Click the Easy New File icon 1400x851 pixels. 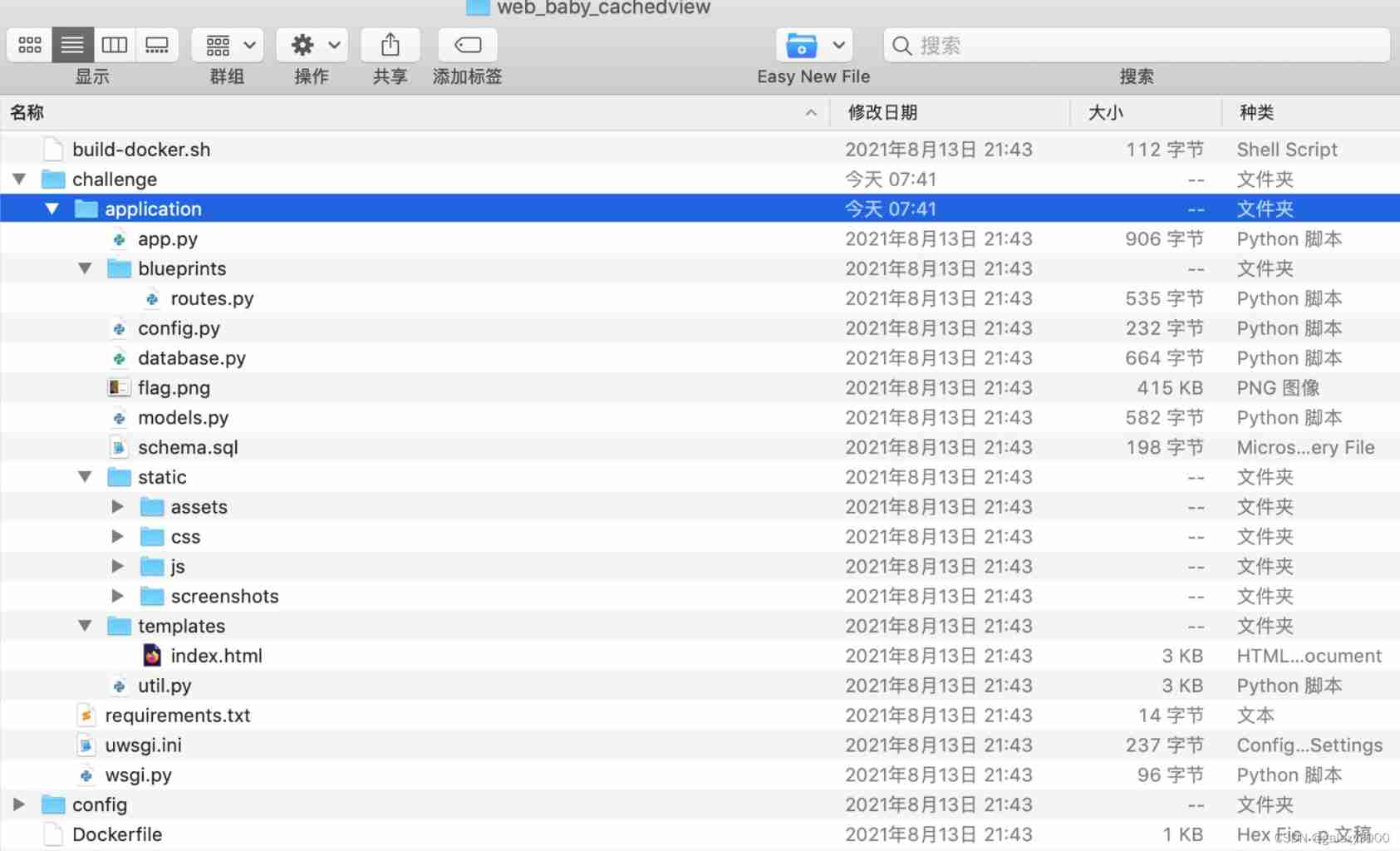[802, 45]
